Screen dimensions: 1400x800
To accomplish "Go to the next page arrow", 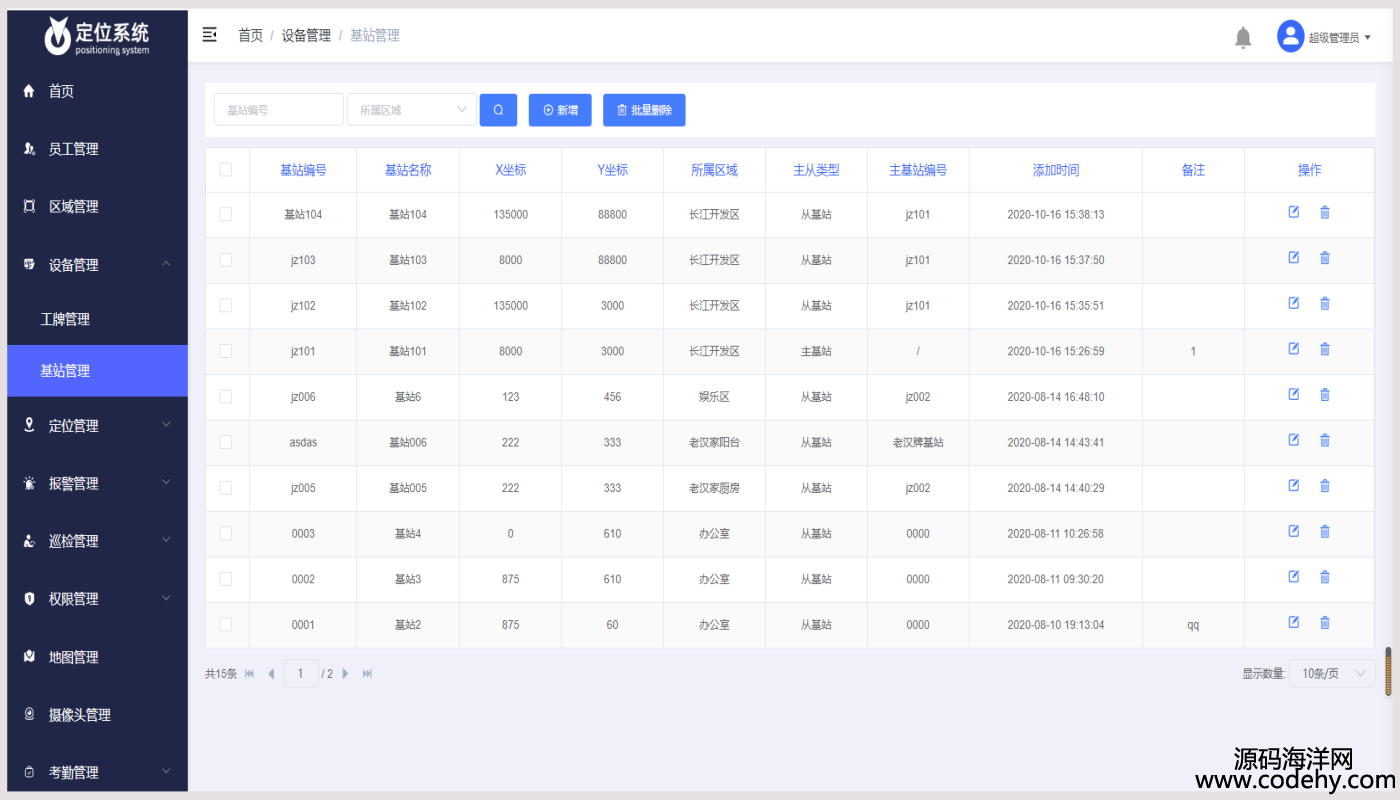I will pyautogui.click(x=346, y=674).
